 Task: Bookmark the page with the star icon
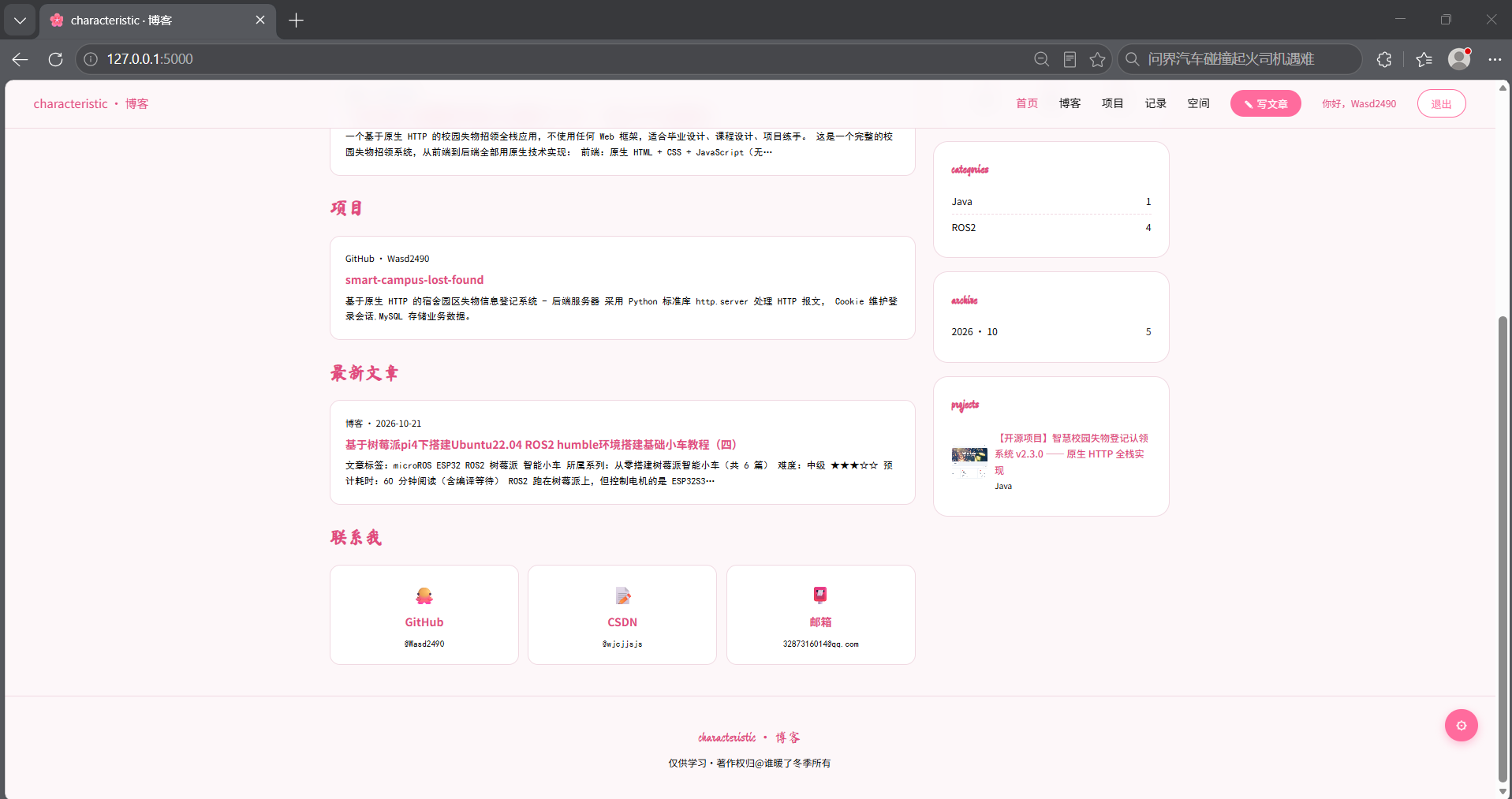pos(1097,59)
